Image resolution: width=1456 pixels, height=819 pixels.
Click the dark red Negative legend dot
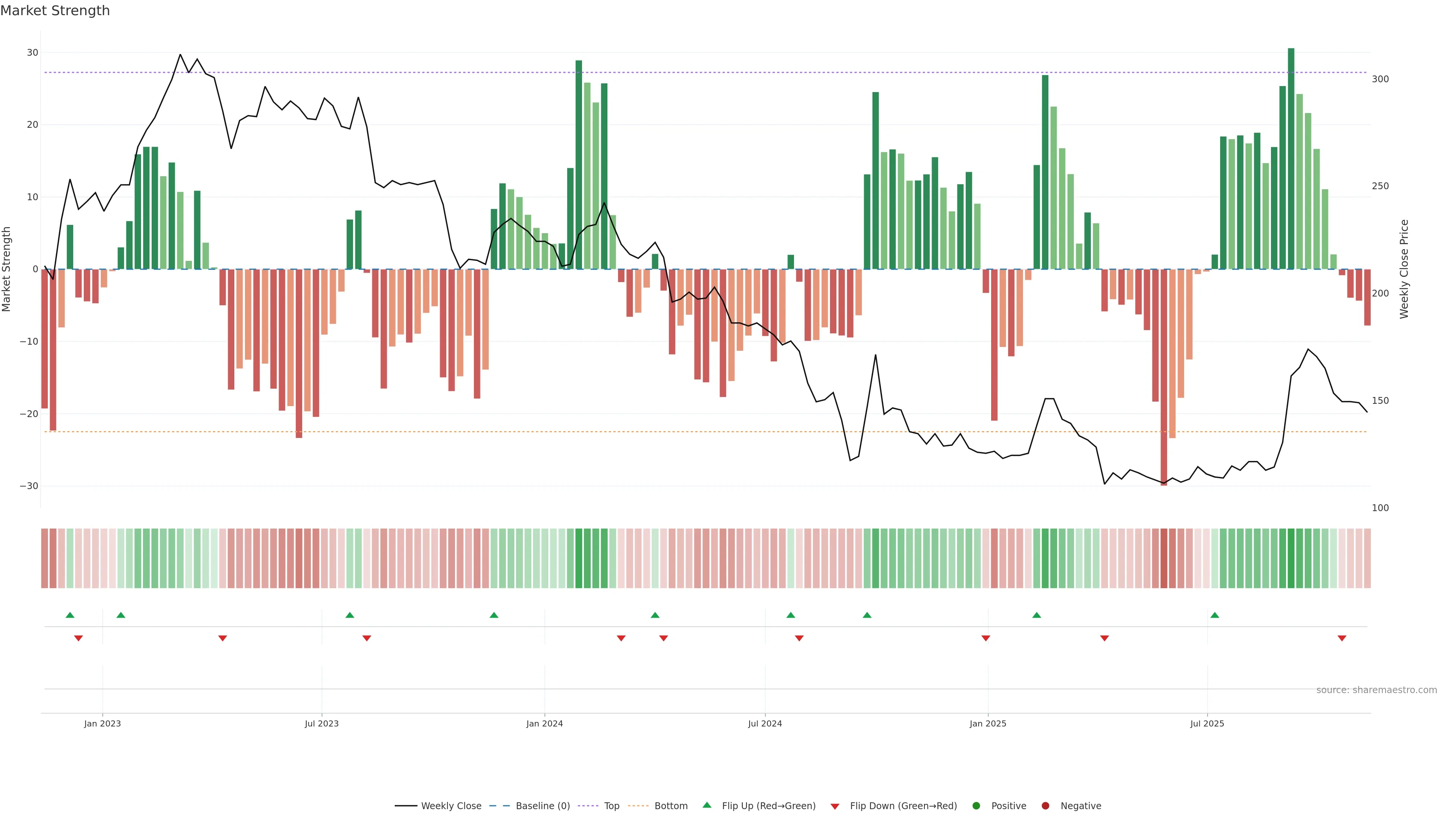[x=1045, y=806]
